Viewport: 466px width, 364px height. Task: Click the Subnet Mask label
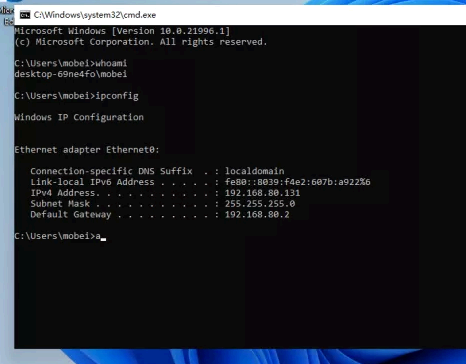(60, 204)
